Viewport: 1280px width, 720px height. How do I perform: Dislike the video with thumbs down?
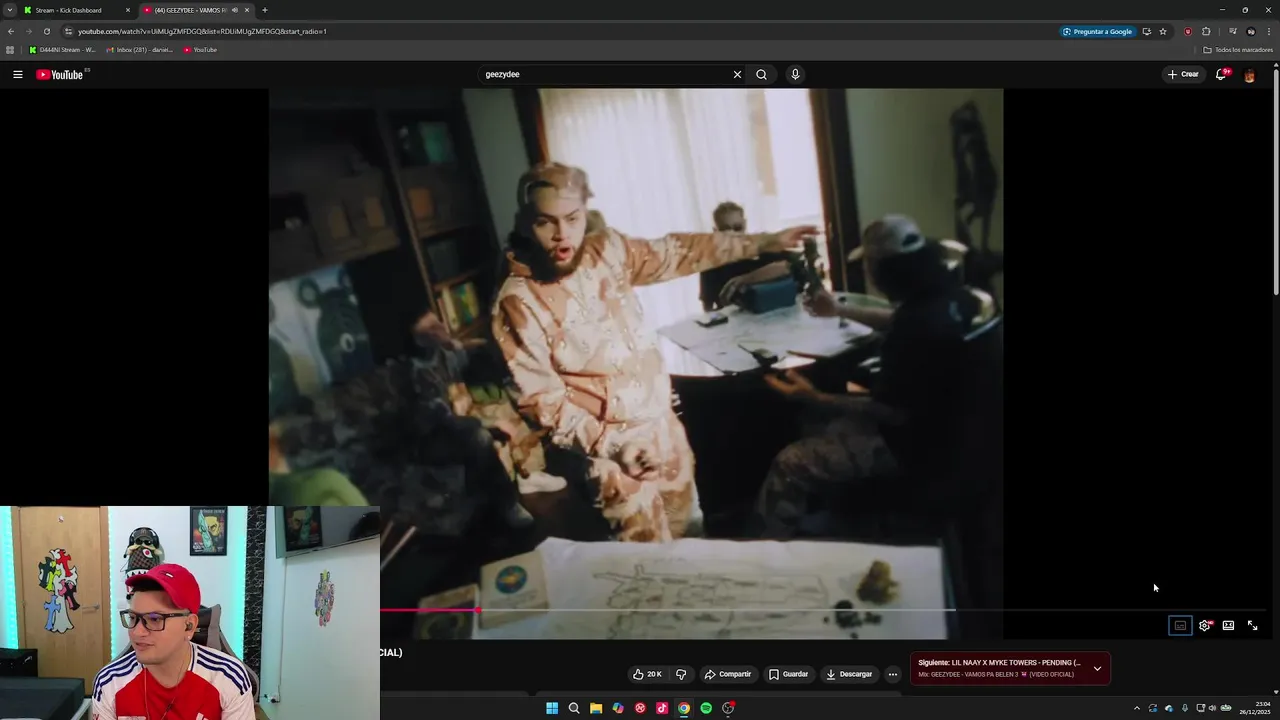point(681,674)
